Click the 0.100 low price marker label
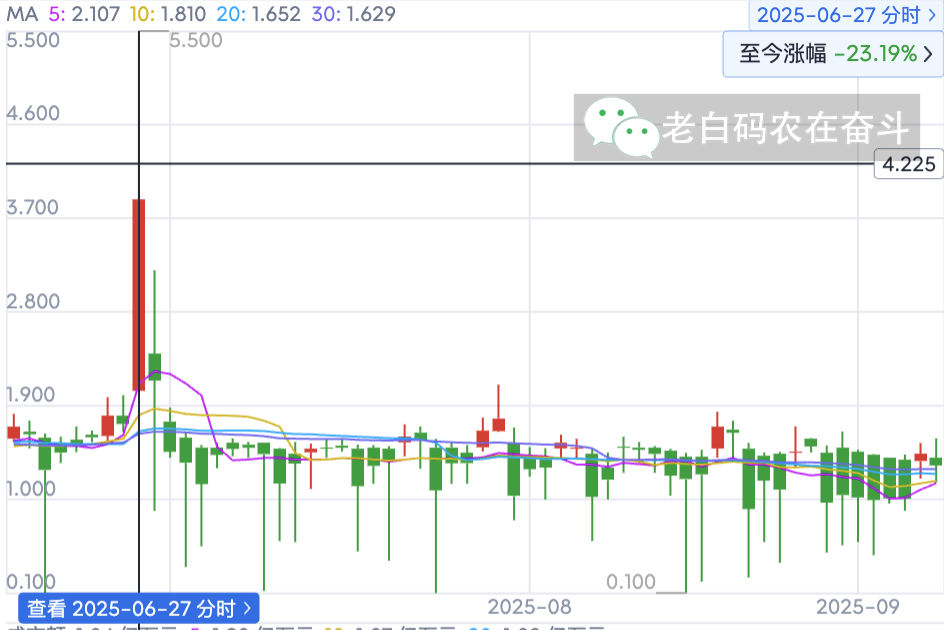Viewport: 944px width, 630px height. pos(630,582)
